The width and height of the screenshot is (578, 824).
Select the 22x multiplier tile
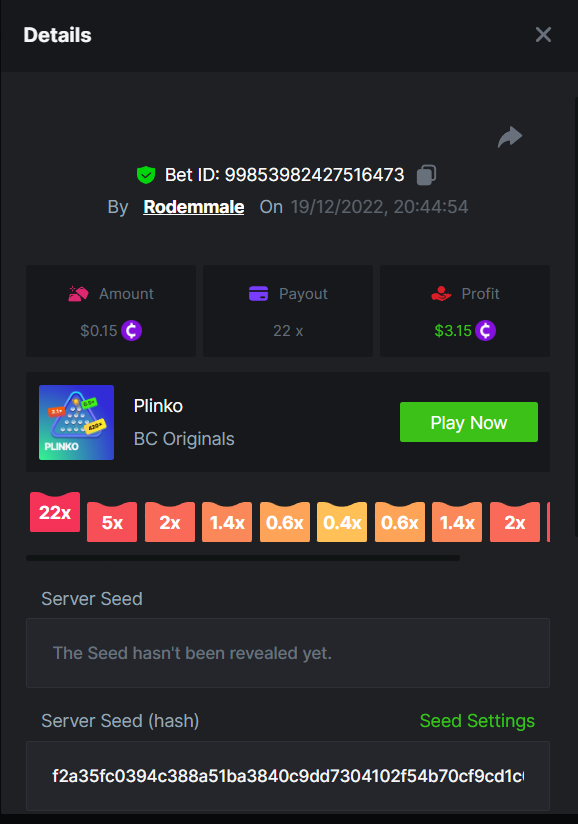(55, 512)
